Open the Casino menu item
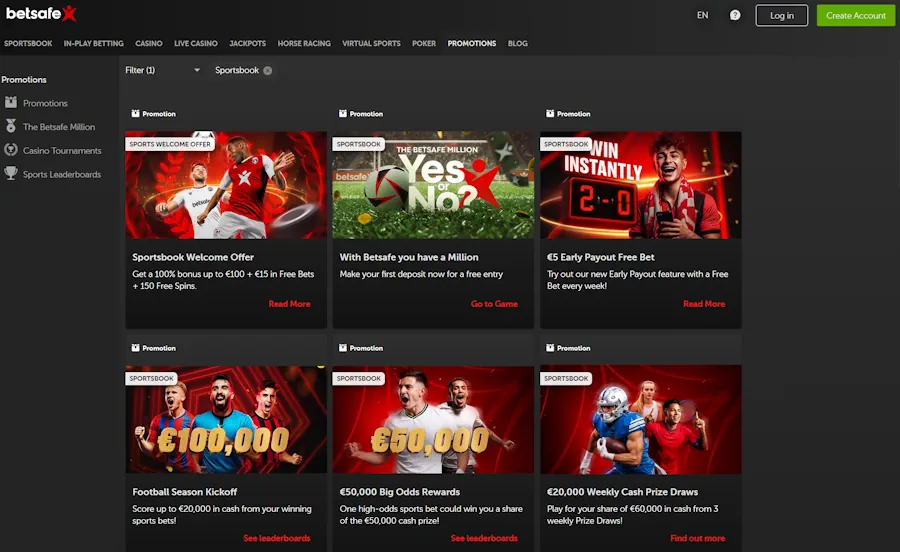This screenshot has height=552, width=900. click(x=149, y=44)
